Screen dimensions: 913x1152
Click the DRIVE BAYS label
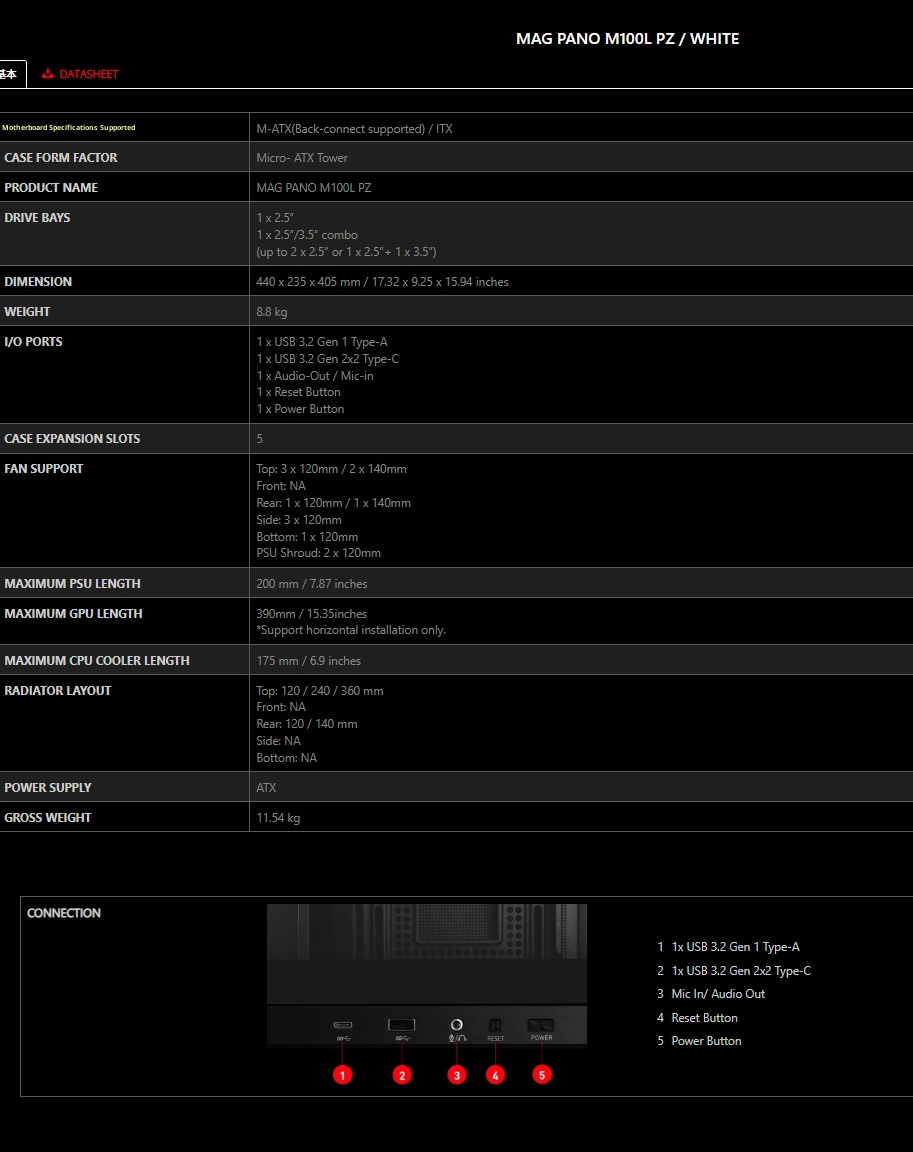[x=37, y=218]
